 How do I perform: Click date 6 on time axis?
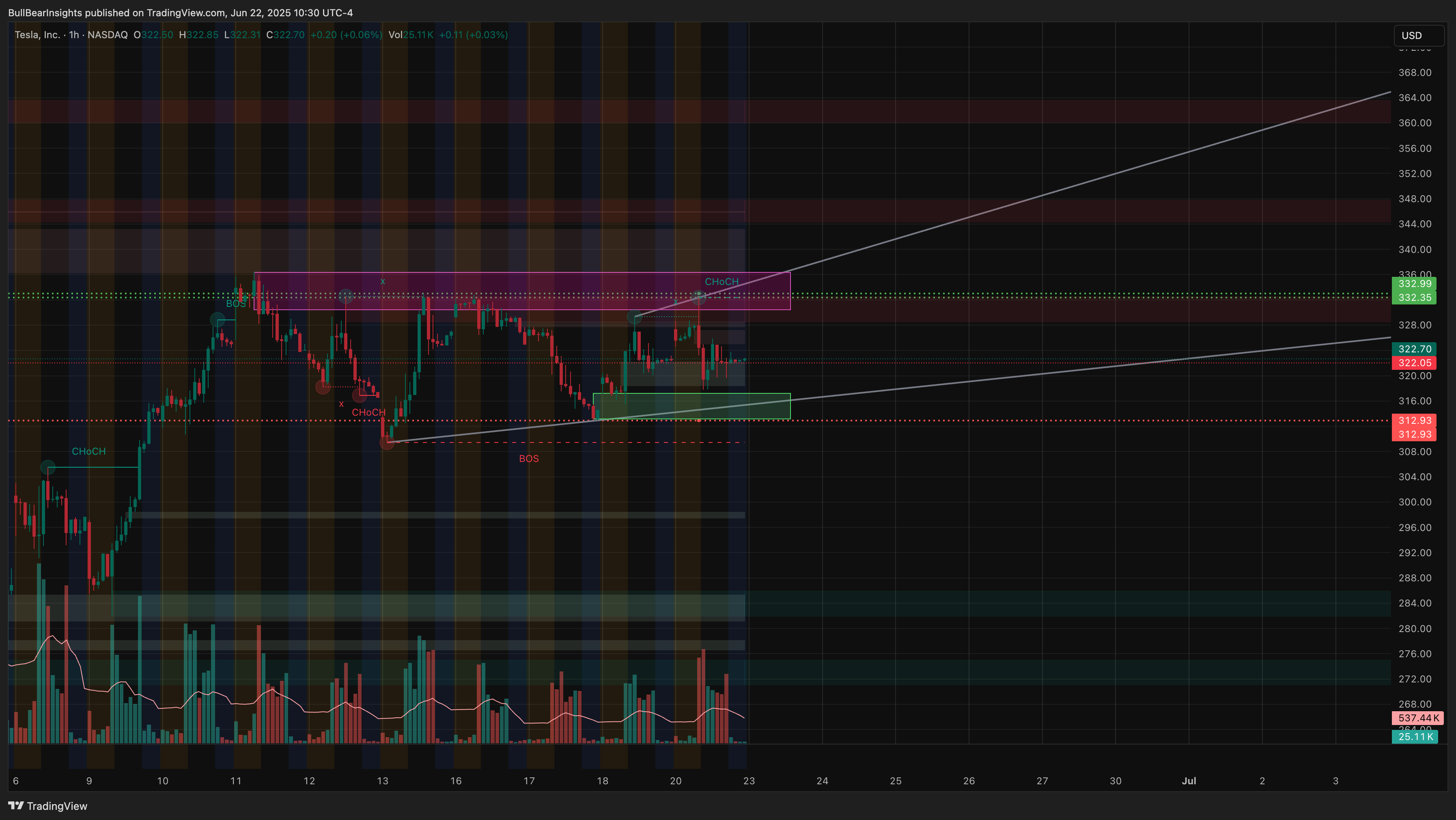[x=16, y=781]
